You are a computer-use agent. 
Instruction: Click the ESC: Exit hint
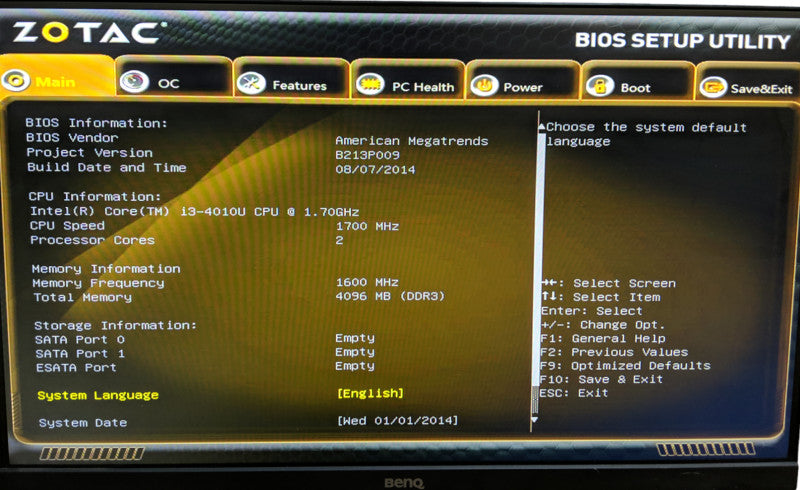click(x=574, y=393)
